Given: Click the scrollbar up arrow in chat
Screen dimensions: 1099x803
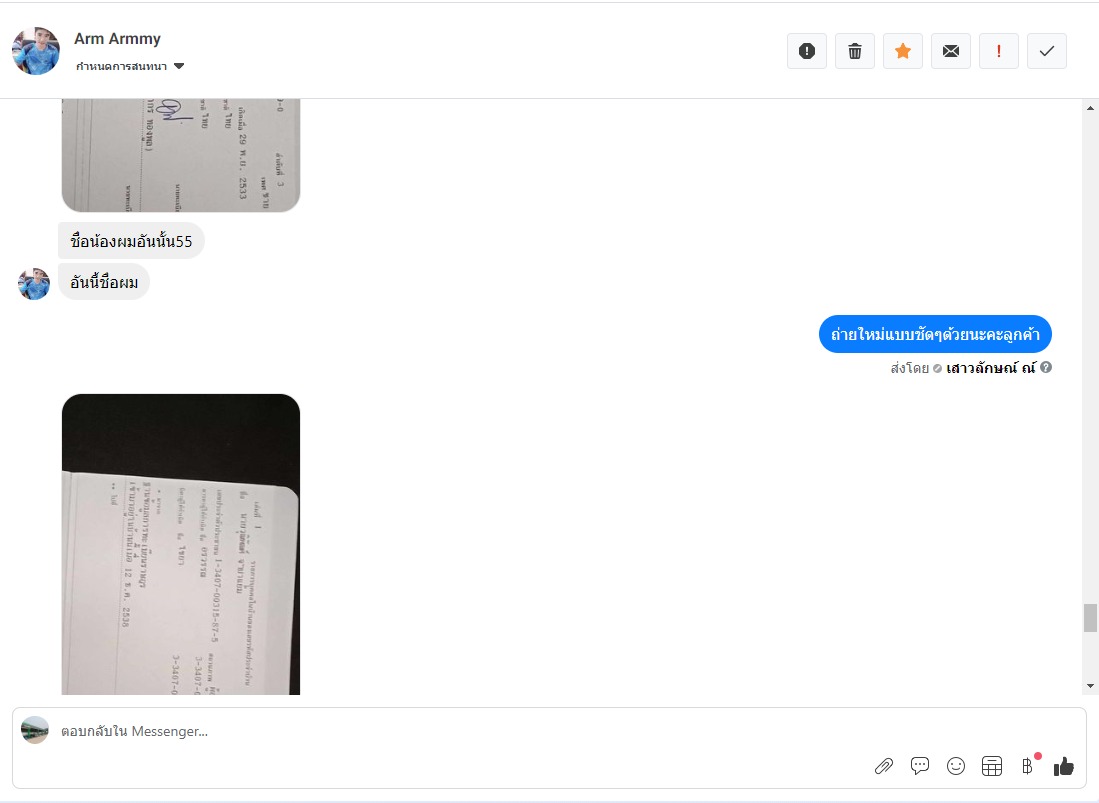Looking at the screenshot, I should pyautogui.click(x=1090, y=108).
